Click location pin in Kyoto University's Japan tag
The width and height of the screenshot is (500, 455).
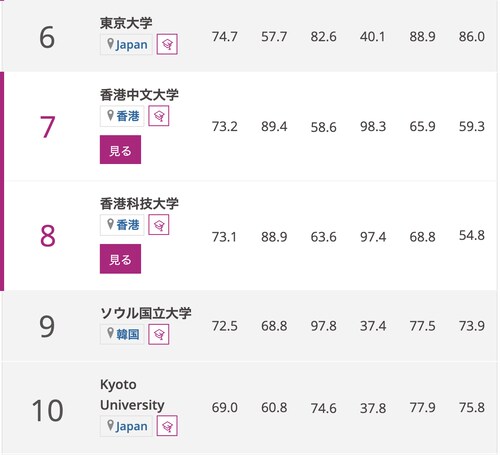pos(110,425)
